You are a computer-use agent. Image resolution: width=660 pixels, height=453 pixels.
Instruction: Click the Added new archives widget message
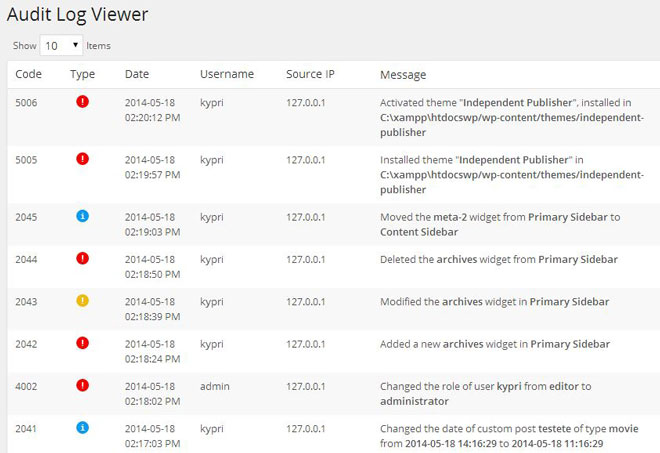point(495,344)
